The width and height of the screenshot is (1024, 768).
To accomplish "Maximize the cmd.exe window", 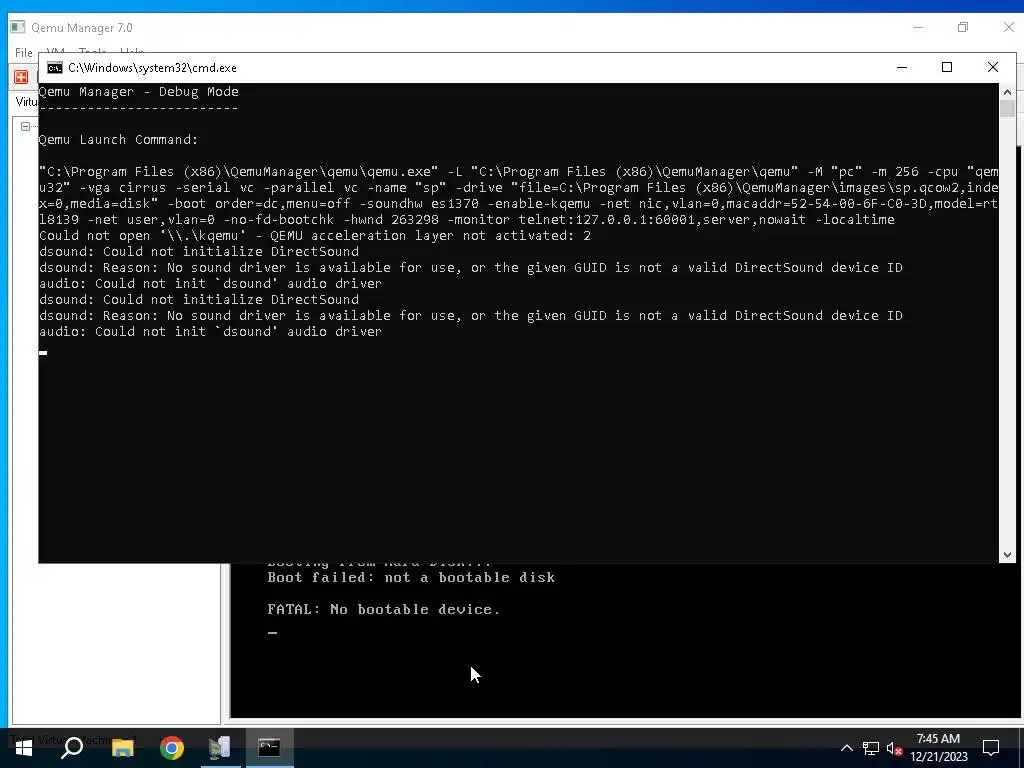I will 947,67.
